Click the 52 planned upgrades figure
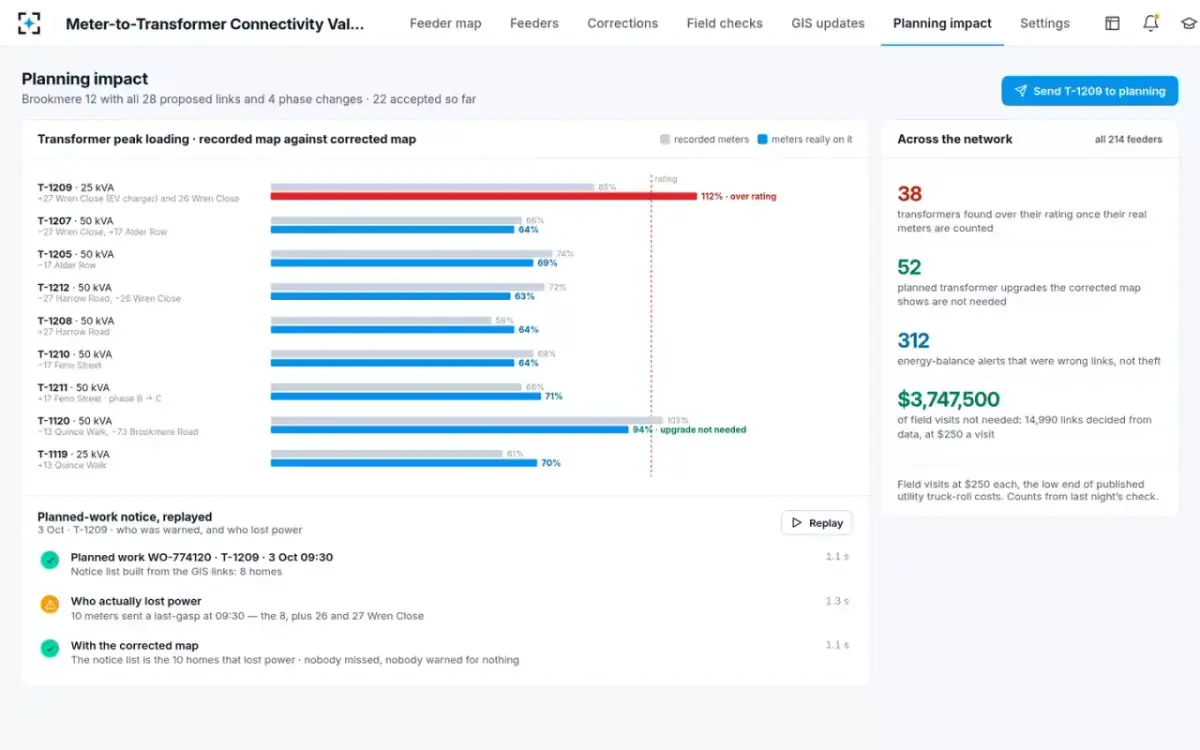 909,267
